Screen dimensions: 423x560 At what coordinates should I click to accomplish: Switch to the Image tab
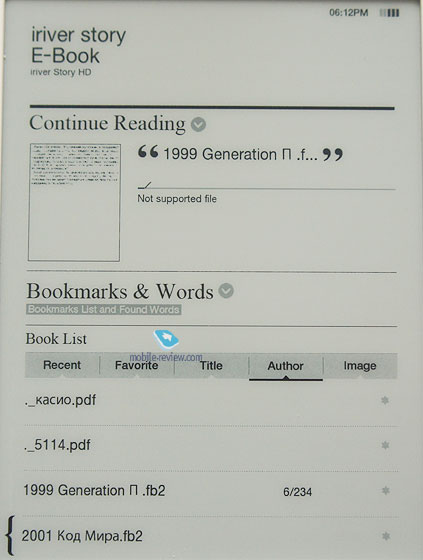[360, 365]
